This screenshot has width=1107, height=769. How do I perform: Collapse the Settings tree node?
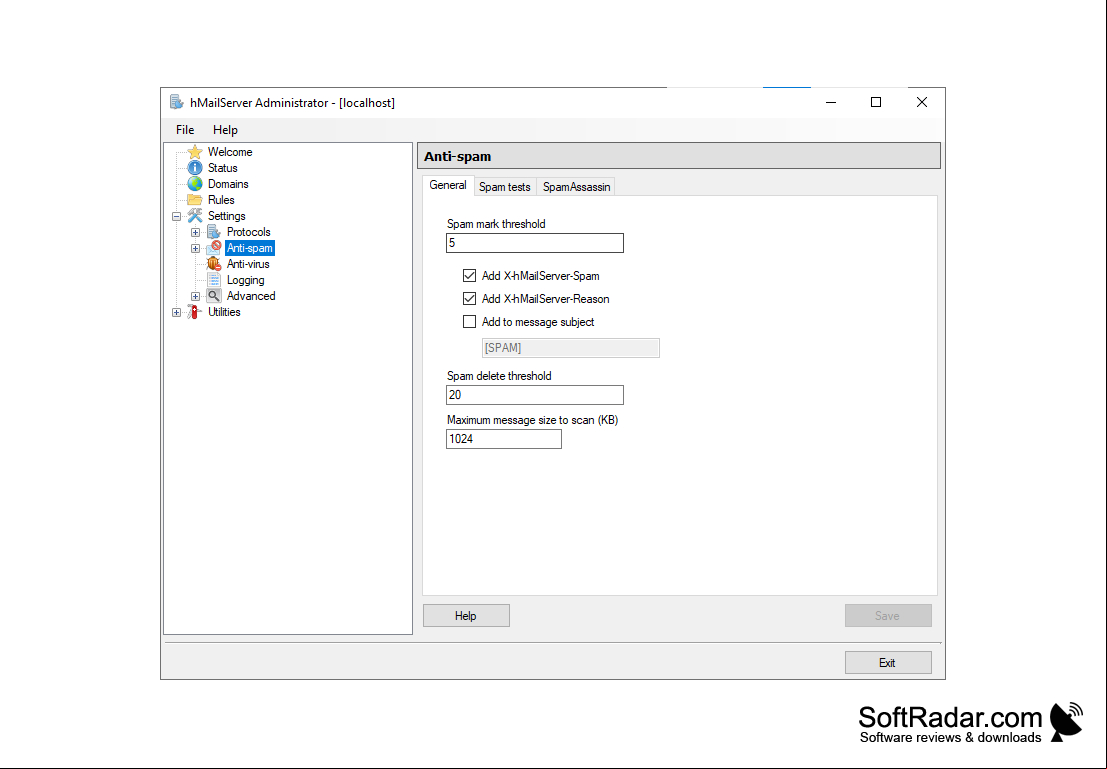[x=176, y=216]
